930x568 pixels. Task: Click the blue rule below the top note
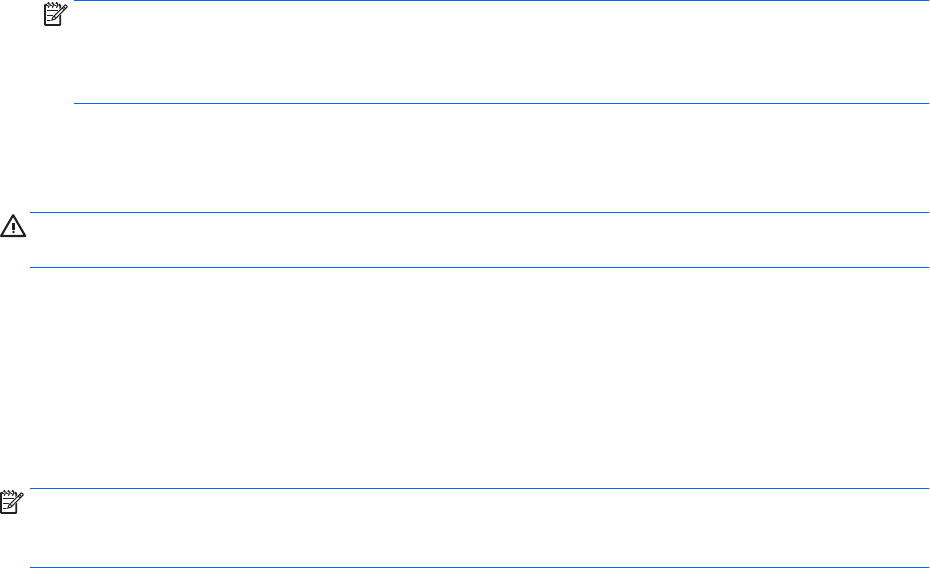coord(500,103)
